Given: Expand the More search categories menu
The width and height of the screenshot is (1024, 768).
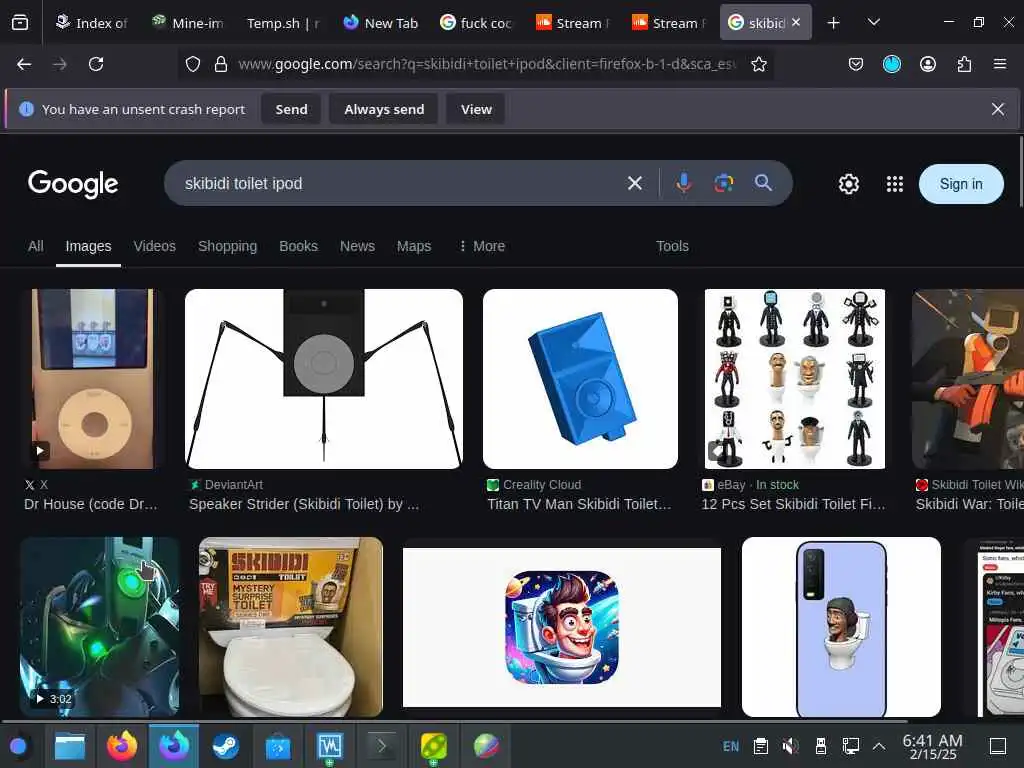Looking at the screenshot, I should click(482, 246).
